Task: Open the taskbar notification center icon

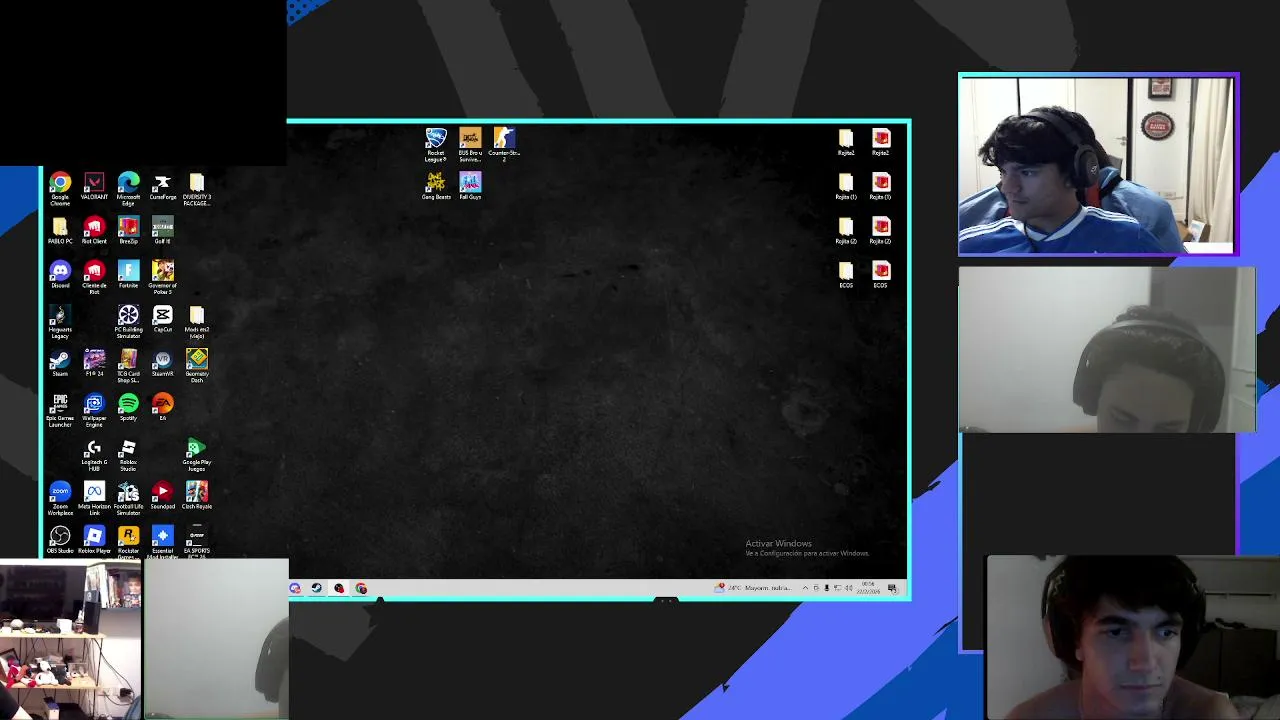Action: click(892, 588)
